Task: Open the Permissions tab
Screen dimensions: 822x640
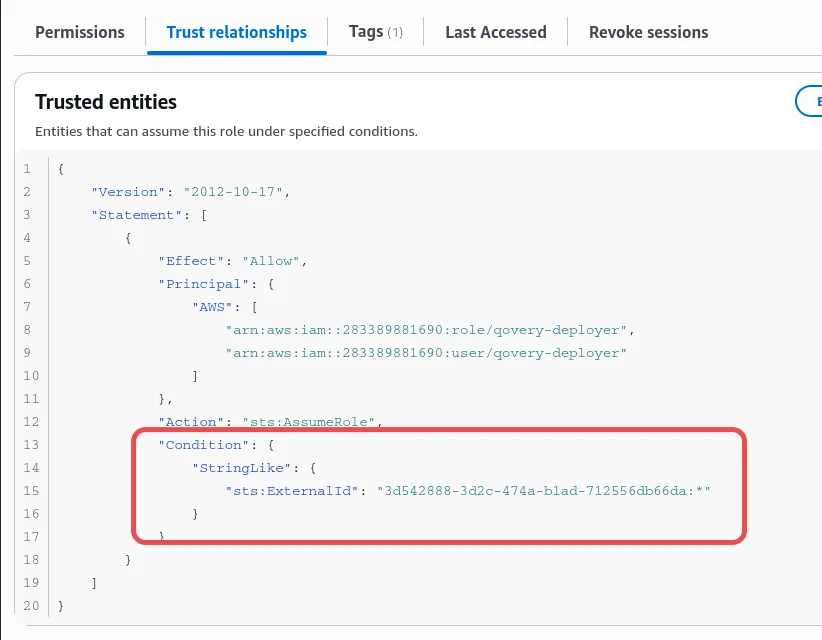Action: pyautogui.click(x=80, y=32)
